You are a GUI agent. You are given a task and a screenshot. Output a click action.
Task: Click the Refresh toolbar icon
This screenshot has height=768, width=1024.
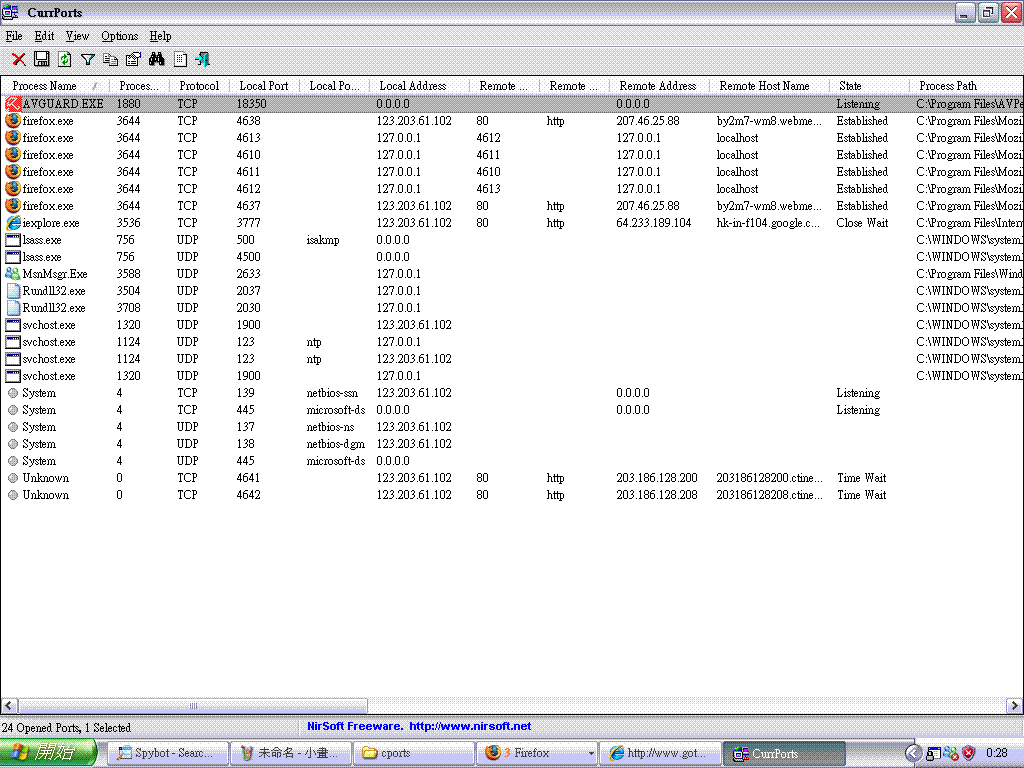pyautogui.click(x=65, y=59)
